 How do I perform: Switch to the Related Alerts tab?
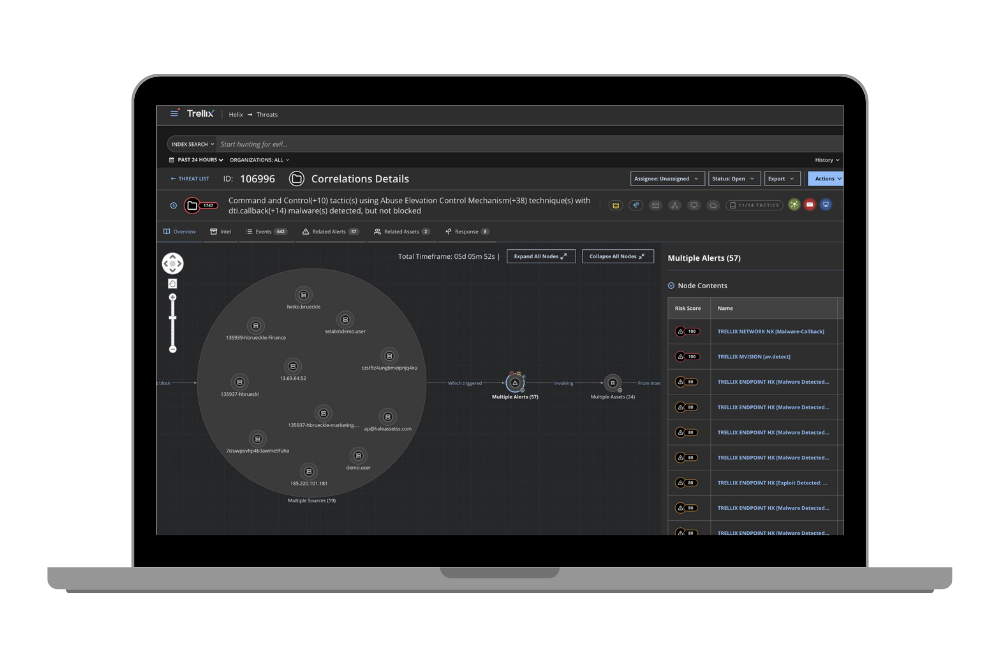point(330,231)
